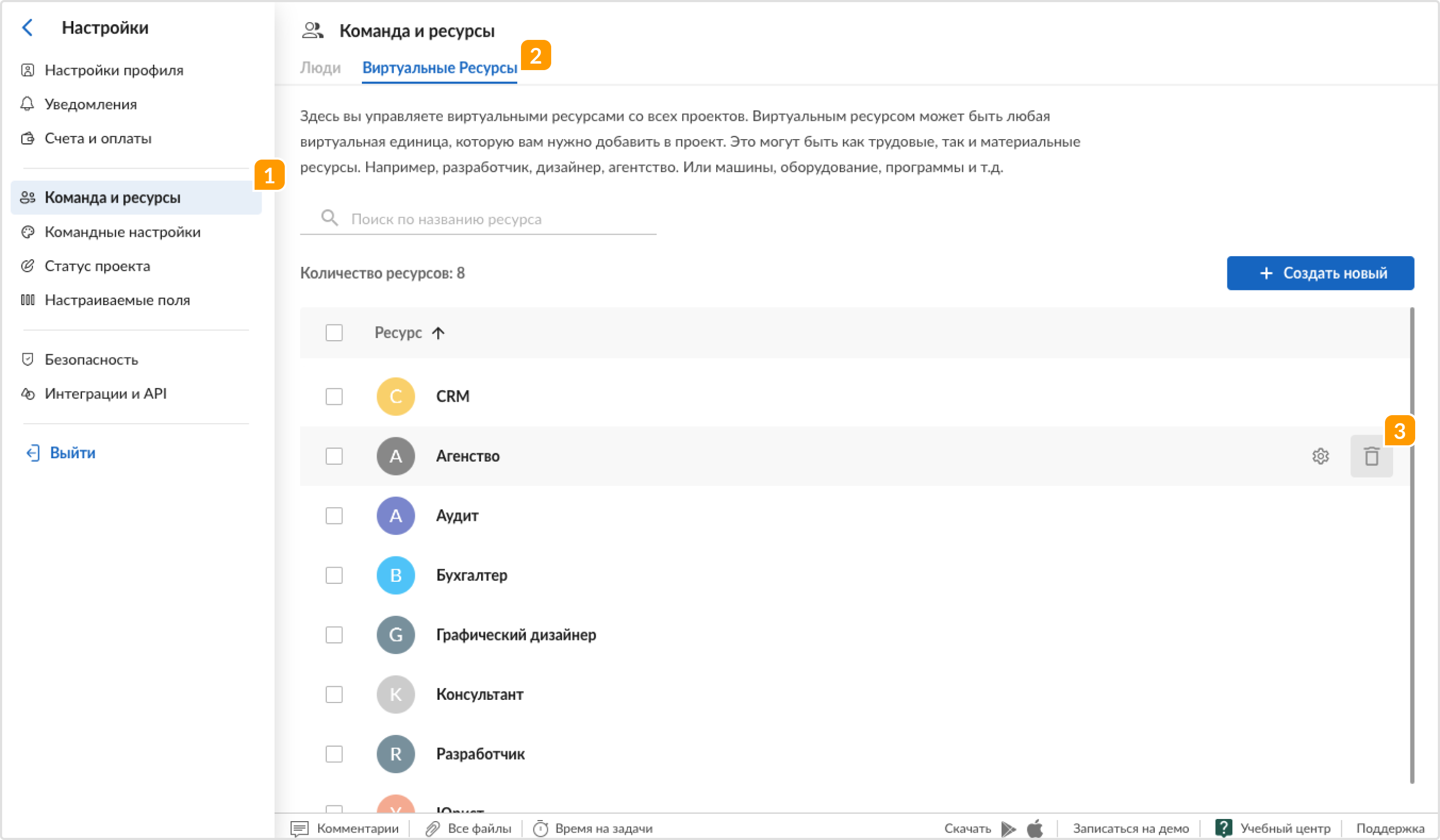
Task: Tick the Бухгалтер checkbox
Action: 334,575
